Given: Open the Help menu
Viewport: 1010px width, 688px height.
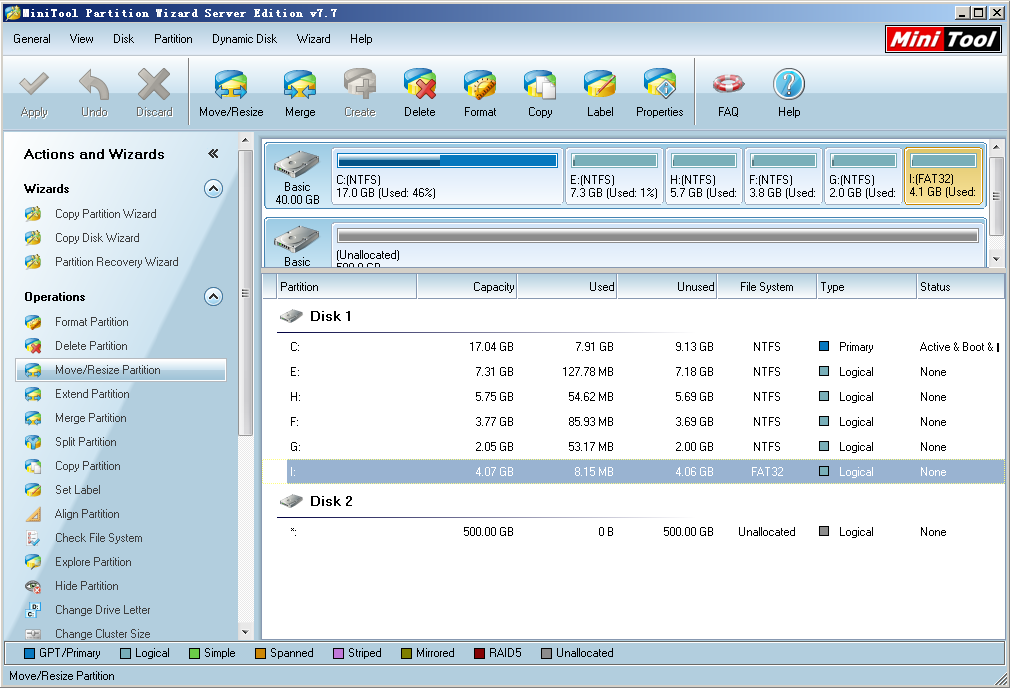Looking at the screenshot, I should click(361, 39).
